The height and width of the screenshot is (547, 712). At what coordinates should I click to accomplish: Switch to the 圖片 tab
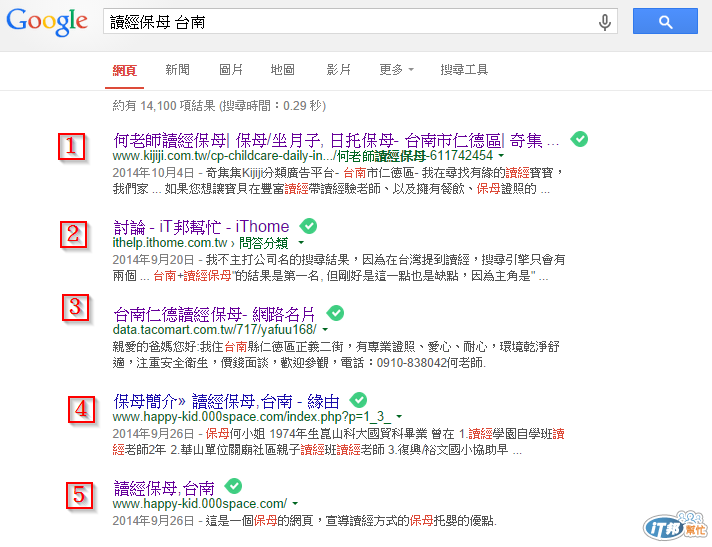(231, 69)
